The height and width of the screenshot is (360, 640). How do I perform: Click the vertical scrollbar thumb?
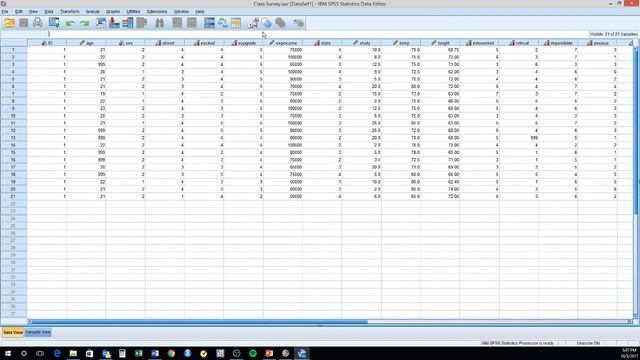(x=635, y=131)
